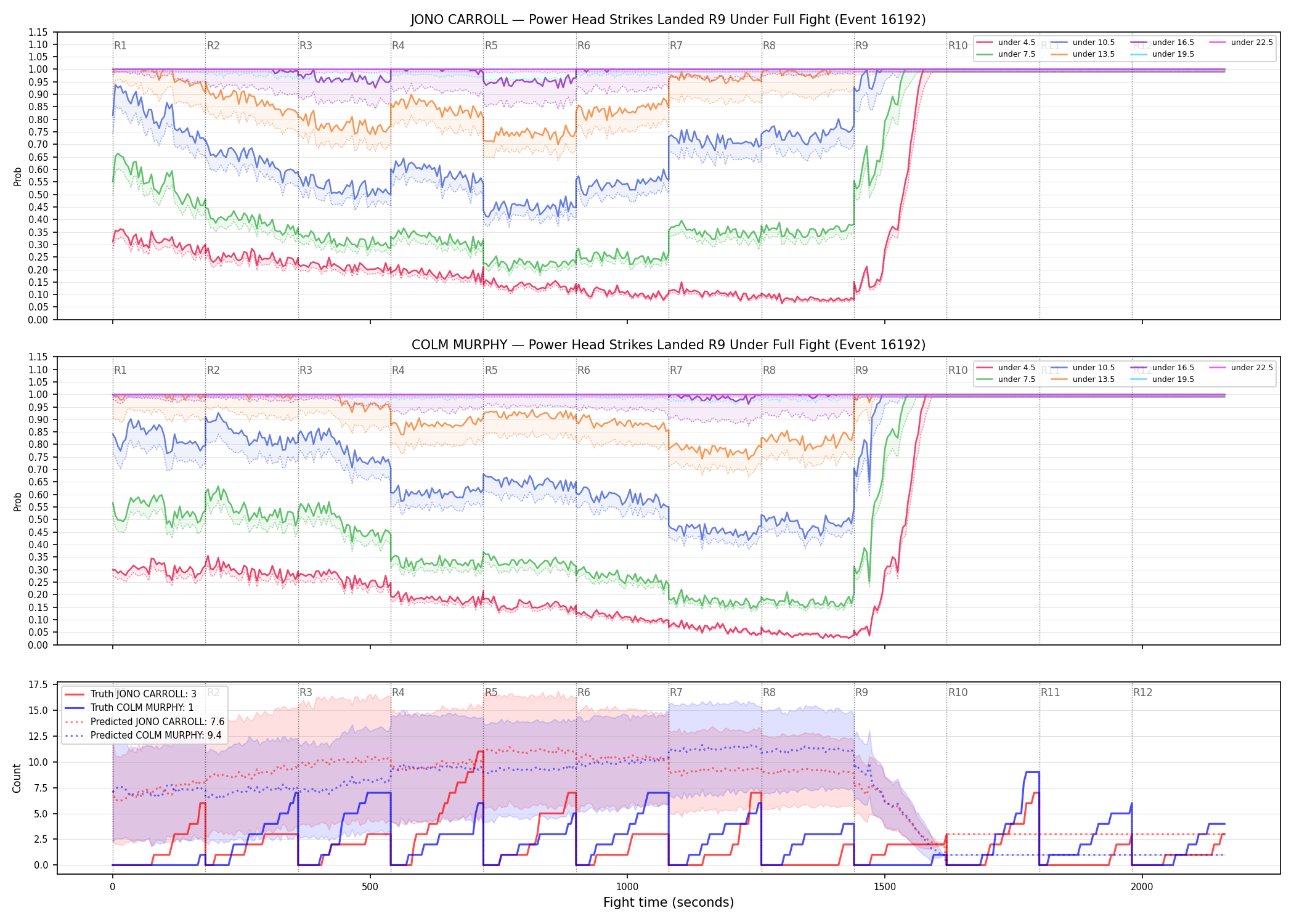Click R11 round marker in the Count chart
Image resolution: width=1294 pixels, height=924 pixels.
tap(1051, 692)
